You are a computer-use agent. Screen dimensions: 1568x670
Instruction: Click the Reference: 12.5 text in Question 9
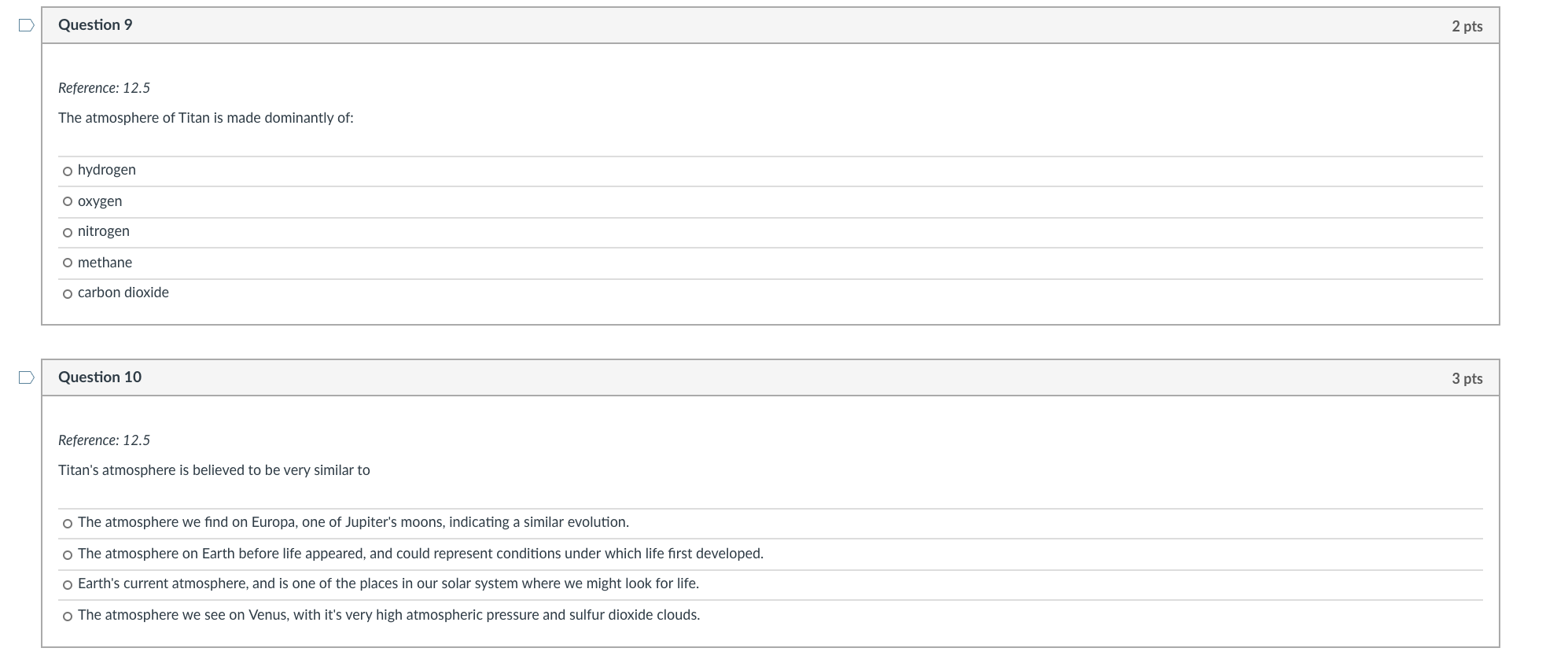(104, 88)
